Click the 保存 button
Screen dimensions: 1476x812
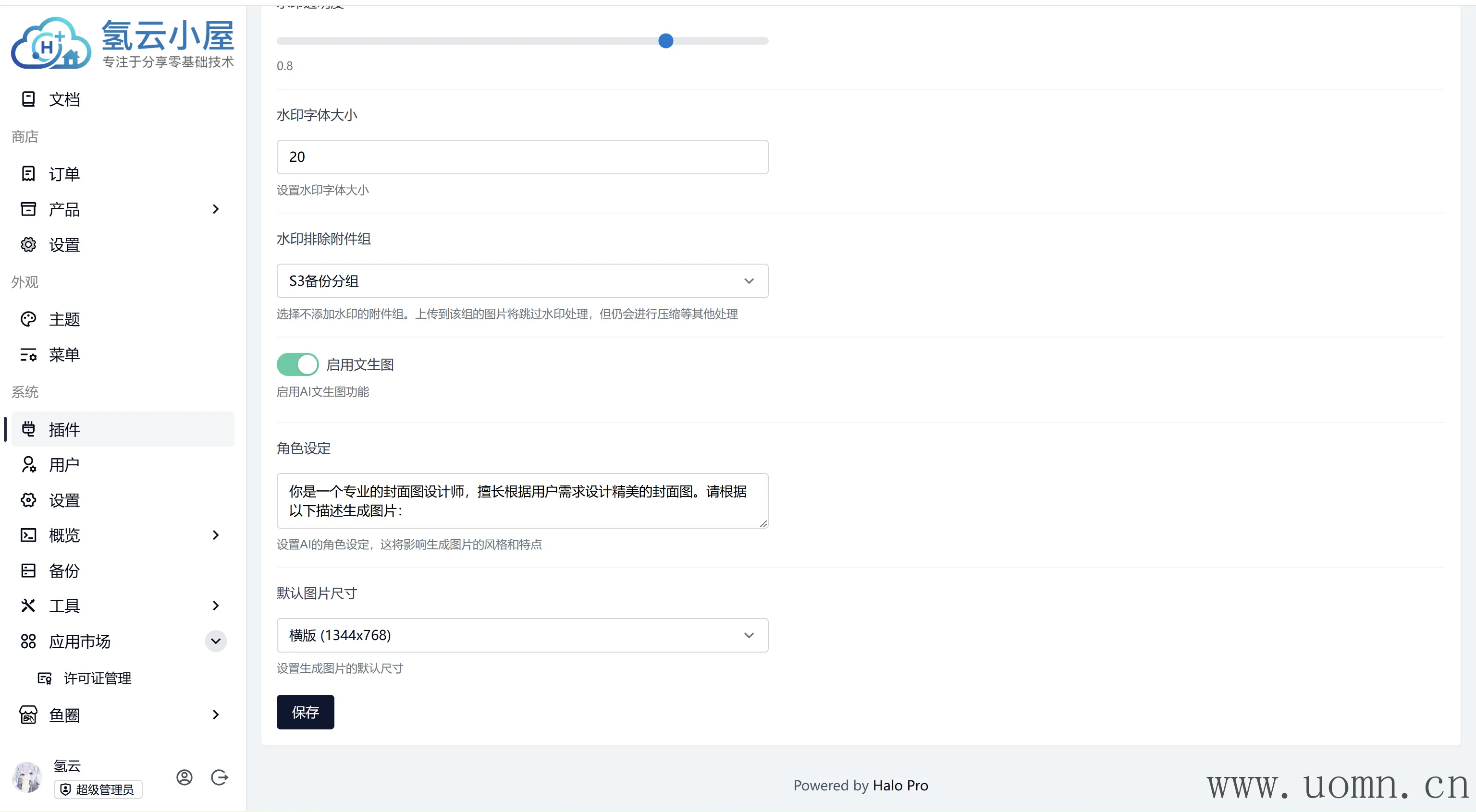pyautogui.click(x=305, y=712)
